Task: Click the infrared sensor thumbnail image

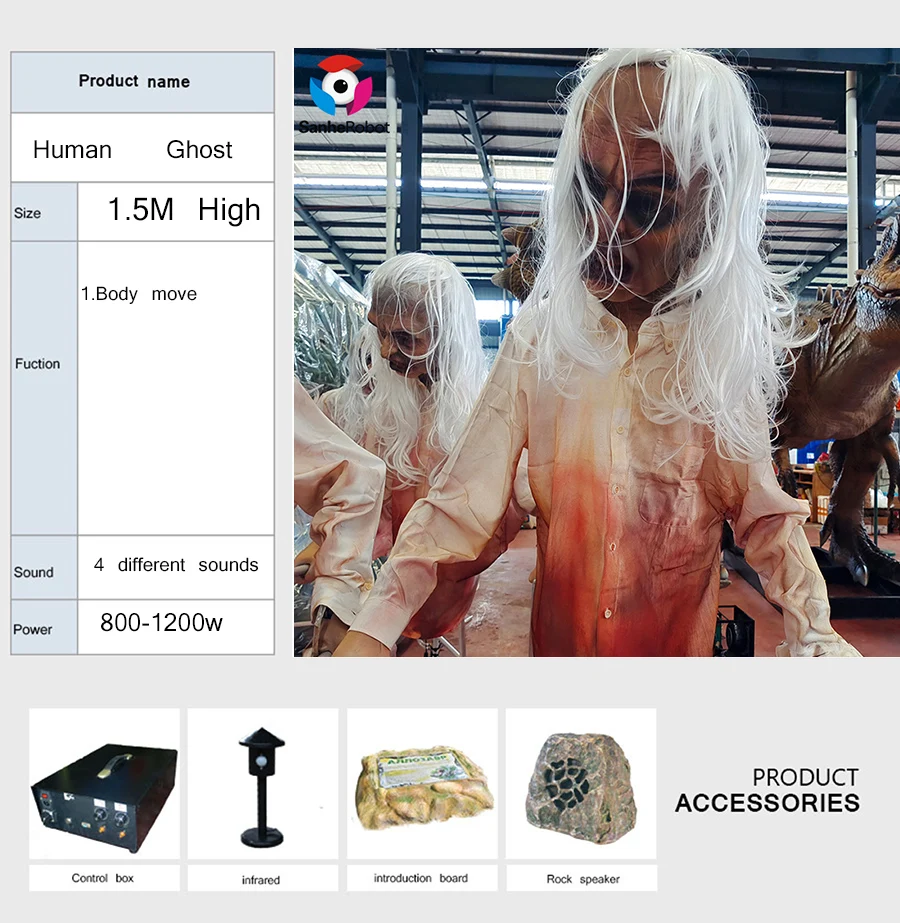Action: click(x=263, y=783)
